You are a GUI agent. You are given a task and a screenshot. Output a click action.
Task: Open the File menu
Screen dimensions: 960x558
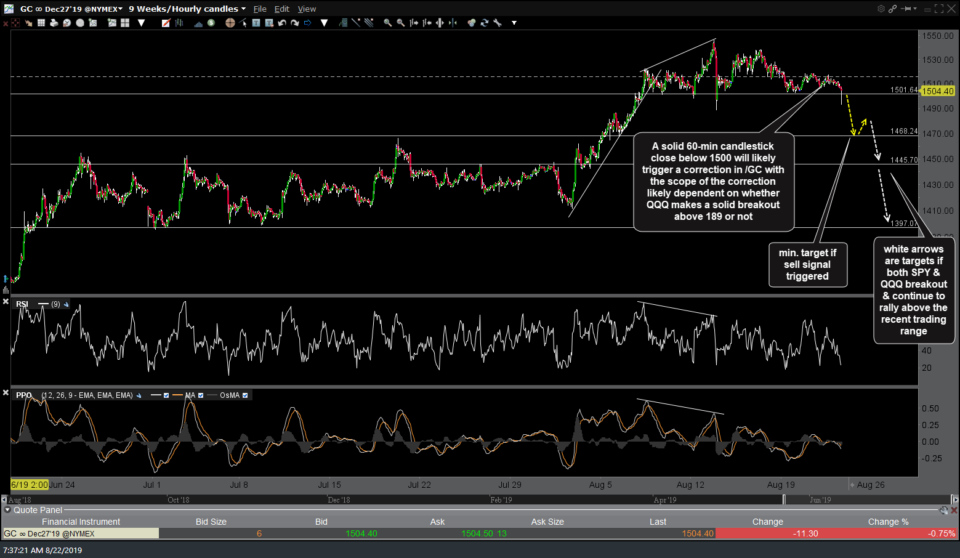[x=260, y=9]
